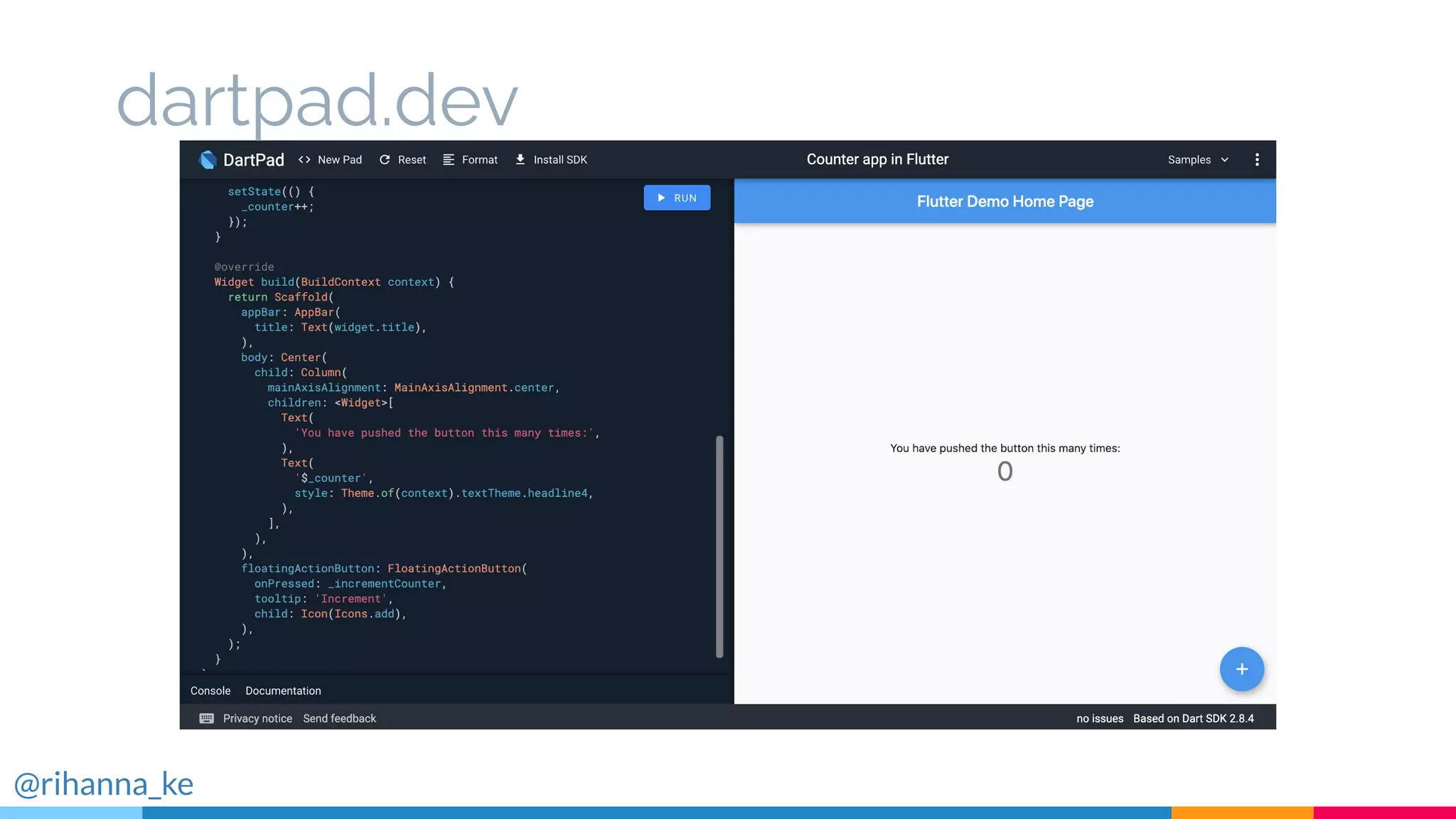The height and width of the screenshot is (819, 1456).
Task: Click the DartPad logo icon
Action: point(208,160)
